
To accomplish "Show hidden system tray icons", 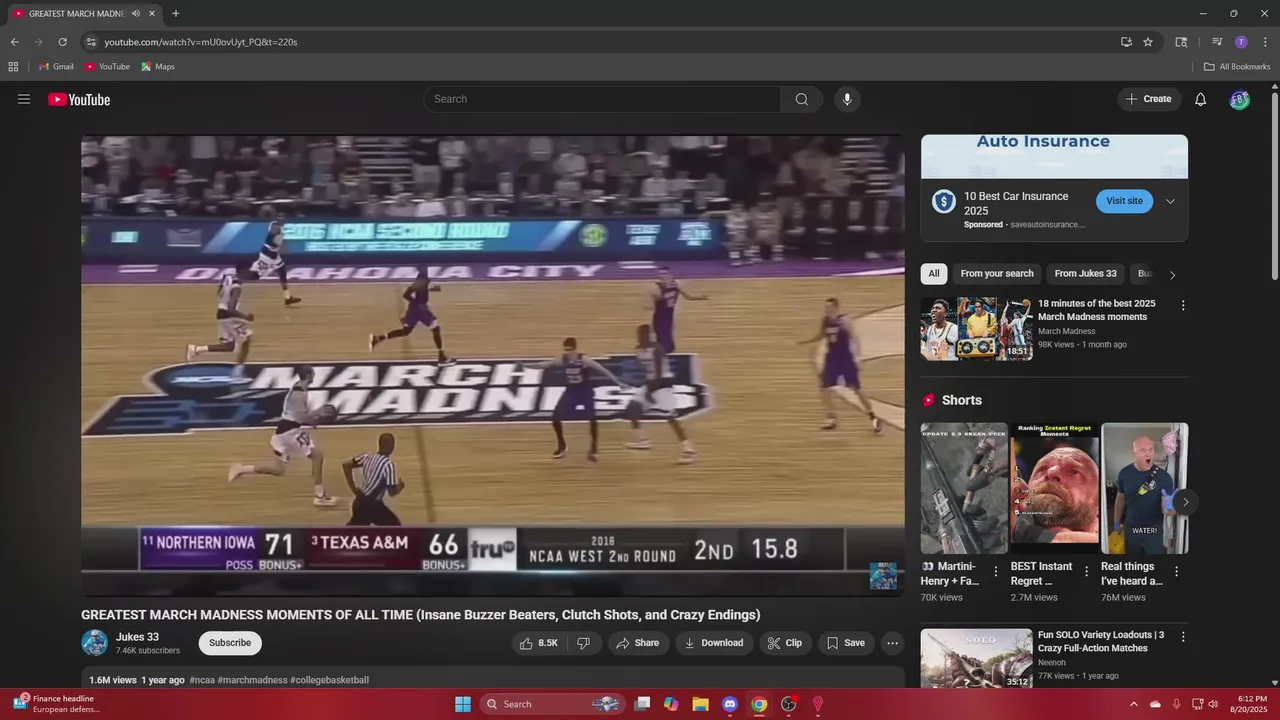I will tap(1133, 704).
